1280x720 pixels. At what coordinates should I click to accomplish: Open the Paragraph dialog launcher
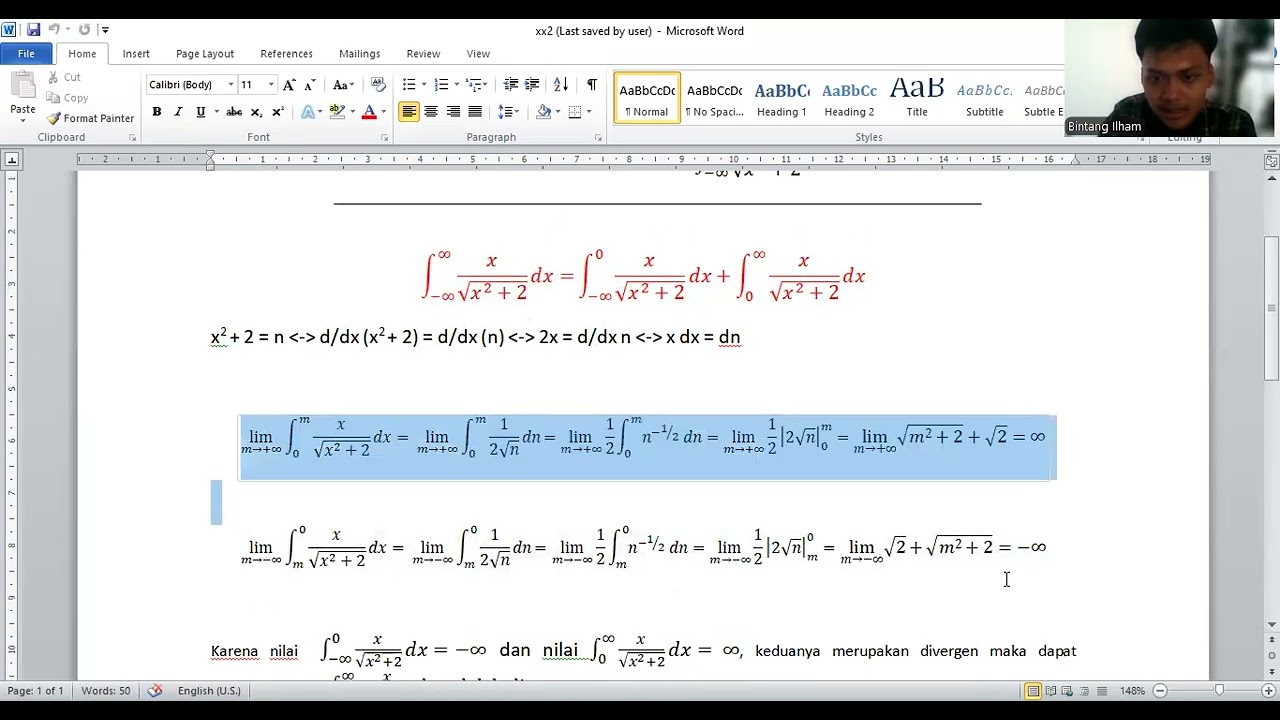pos(598,138)
